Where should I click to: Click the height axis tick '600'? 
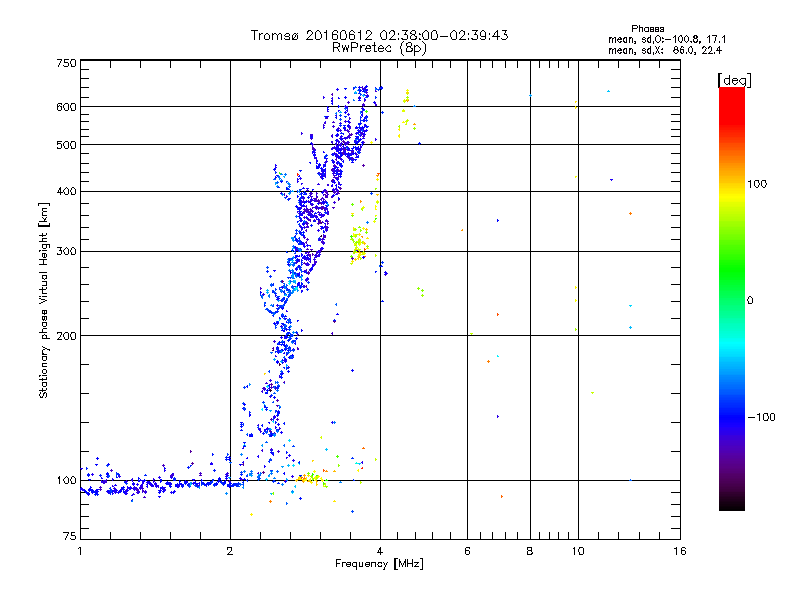tap(66, 107)
